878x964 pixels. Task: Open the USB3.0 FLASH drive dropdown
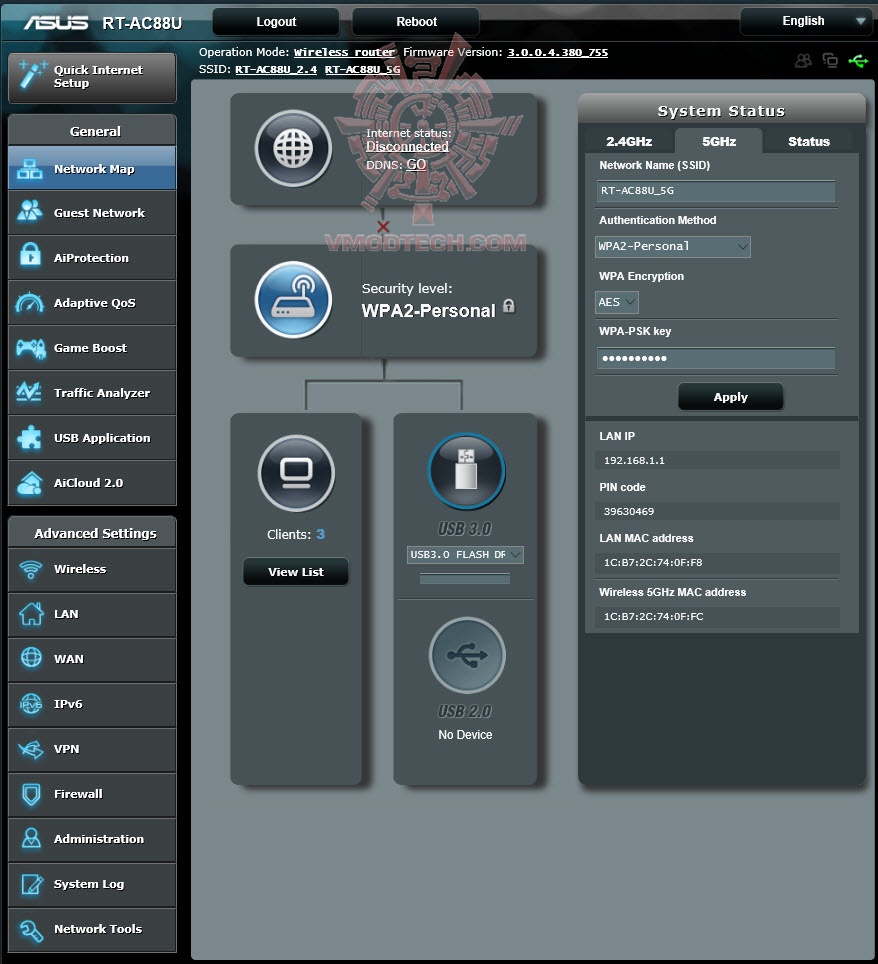point(465,555)
